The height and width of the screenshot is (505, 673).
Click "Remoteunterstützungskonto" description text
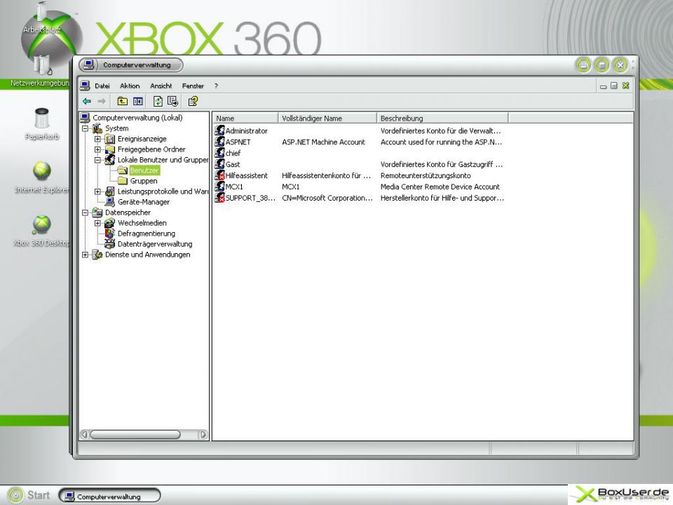coord(425,175)
